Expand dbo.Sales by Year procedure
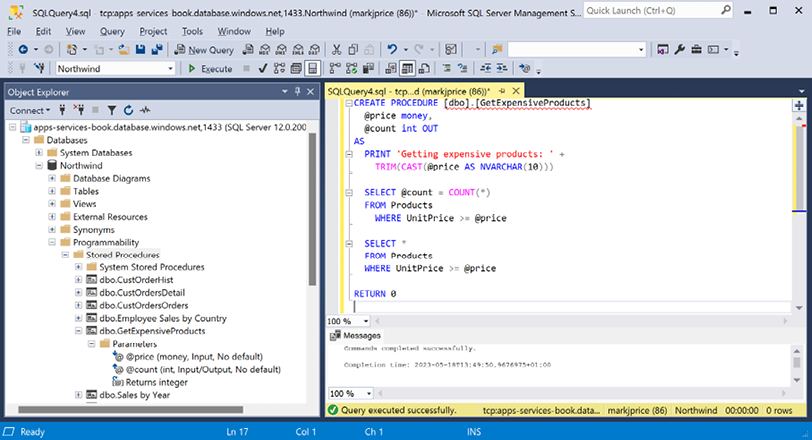Image resolution: width=812 pixels, height=440 pixels. coord(78,395)
